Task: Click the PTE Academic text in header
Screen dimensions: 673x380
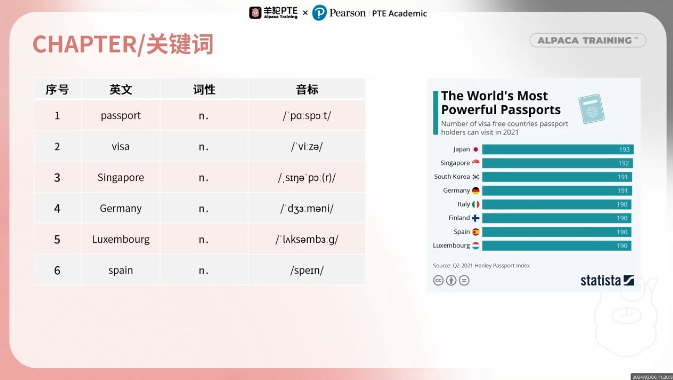Action: click(x=399, y=13)
